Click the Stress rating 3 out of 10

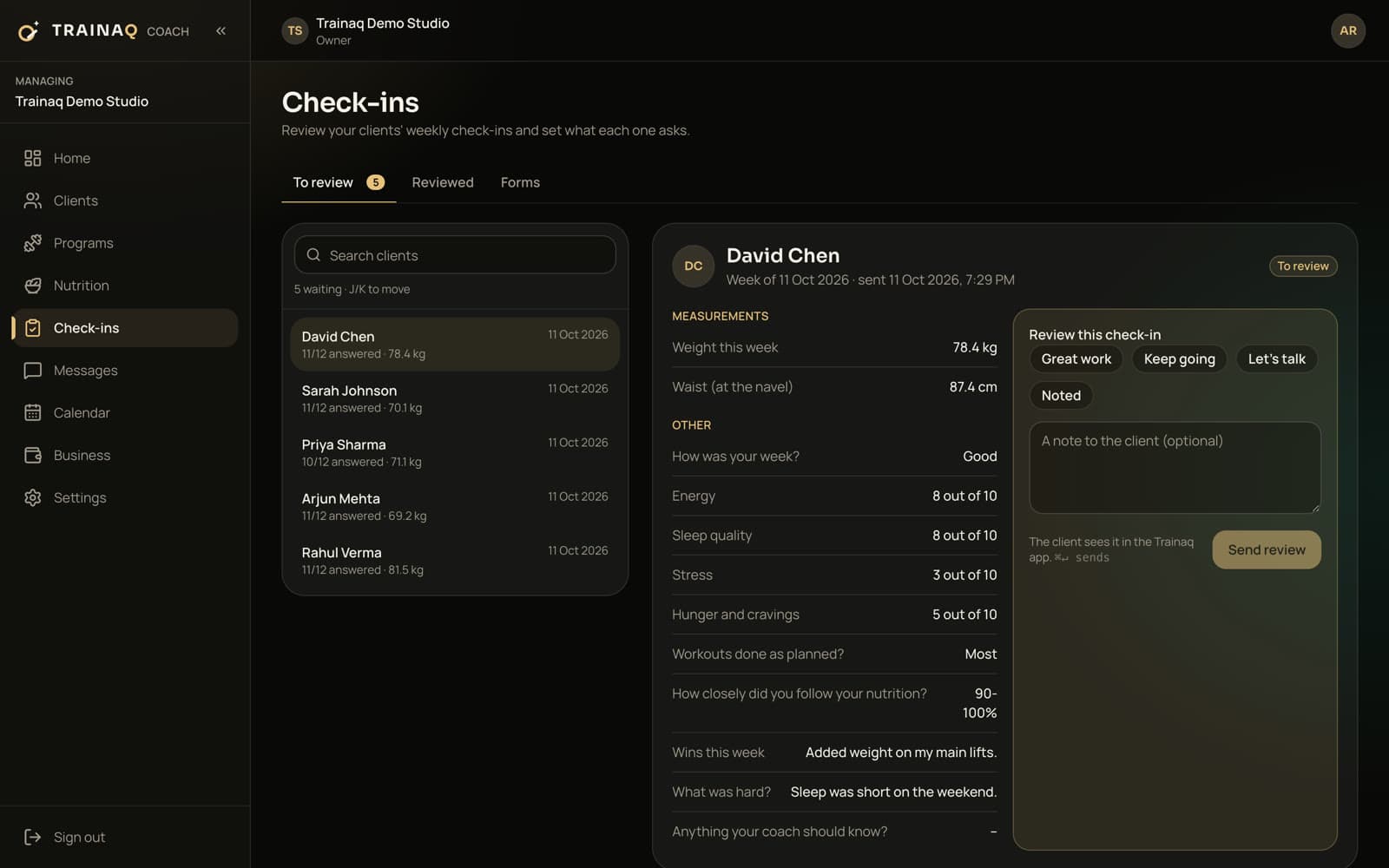click(x=964, y=575)
